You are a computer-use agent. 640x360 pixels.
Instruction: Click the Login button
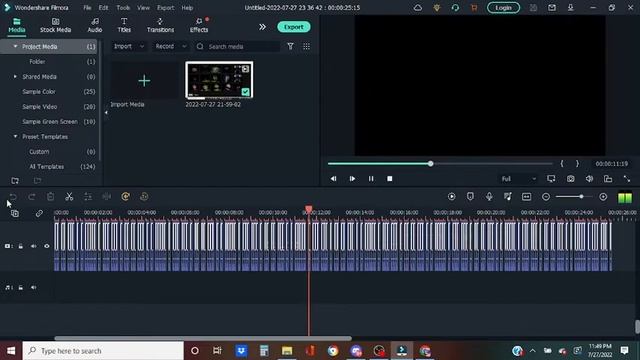point(503,8)
